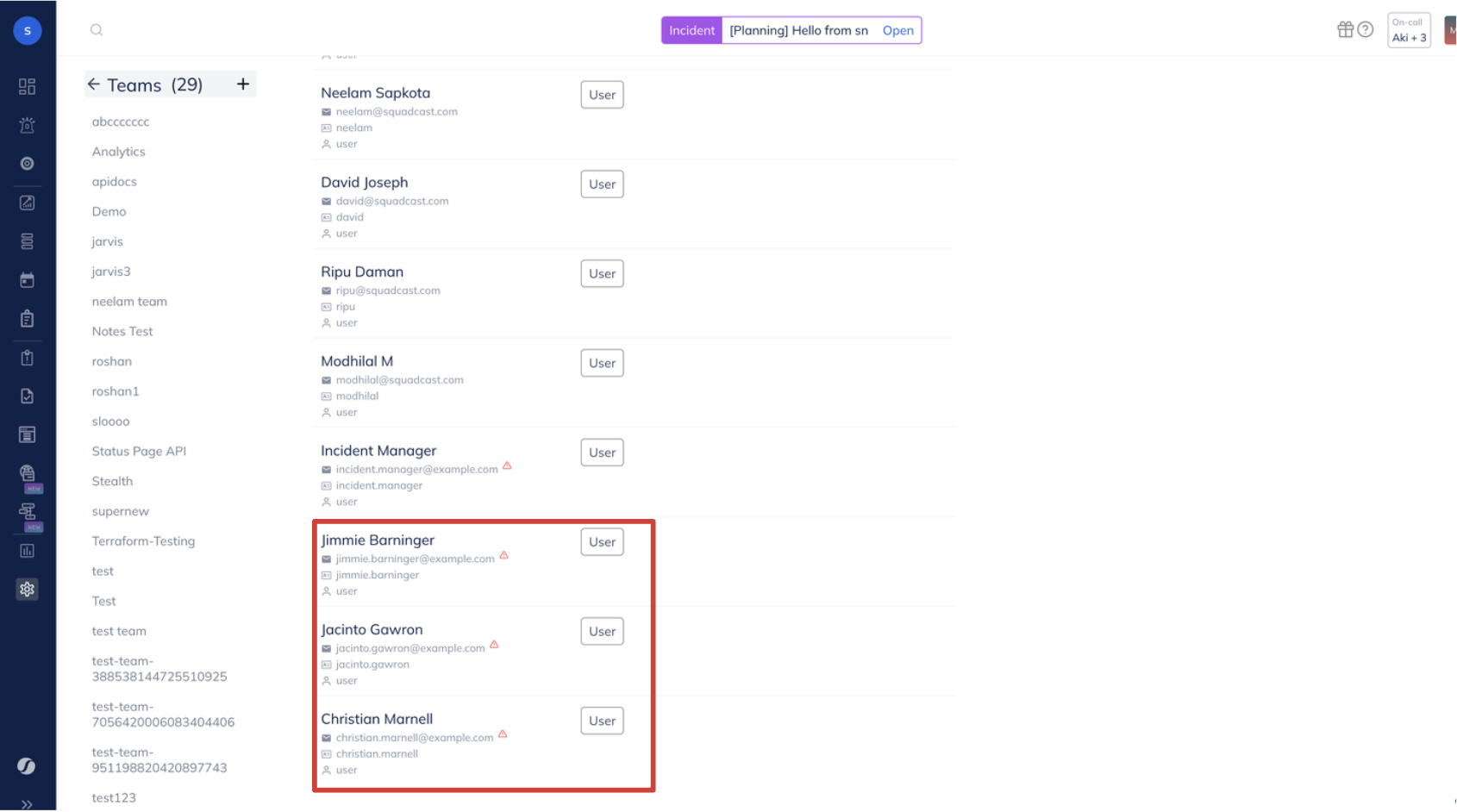Open the incident banner Open link
The height and width of the screenshot is (812, 1457).
pyautogui.click(x=897, y=31)
